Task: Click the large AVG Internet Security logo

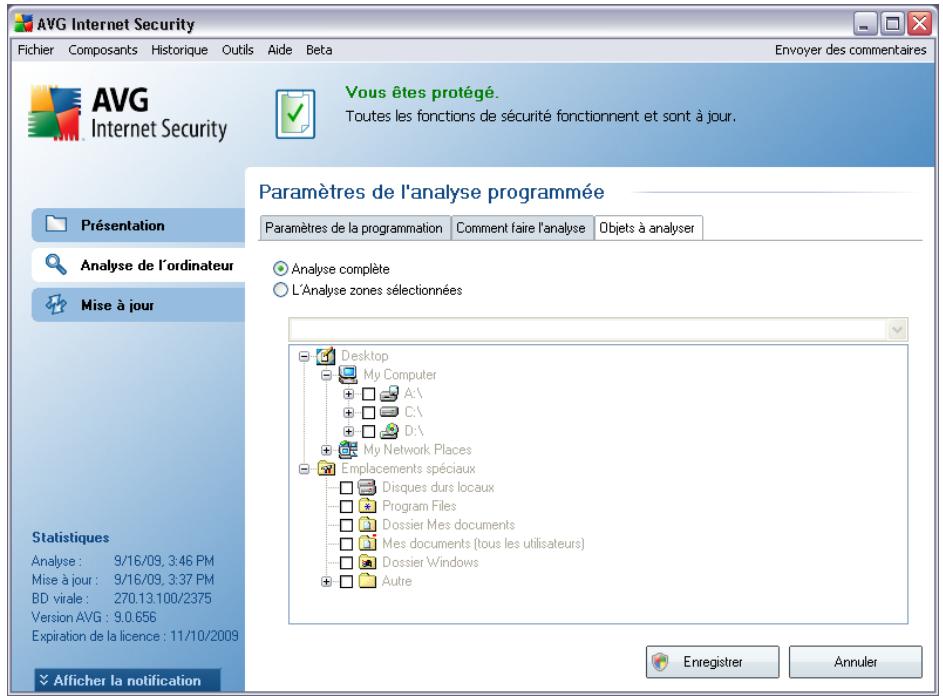Action: point(127,114)
